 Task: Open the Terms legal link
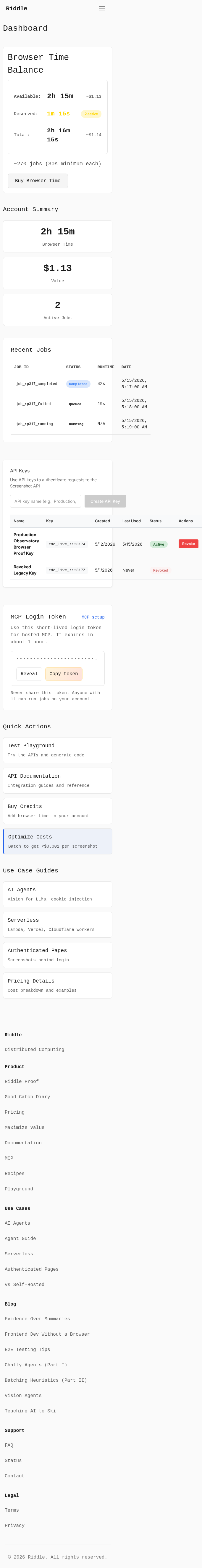pos(12,1510)
